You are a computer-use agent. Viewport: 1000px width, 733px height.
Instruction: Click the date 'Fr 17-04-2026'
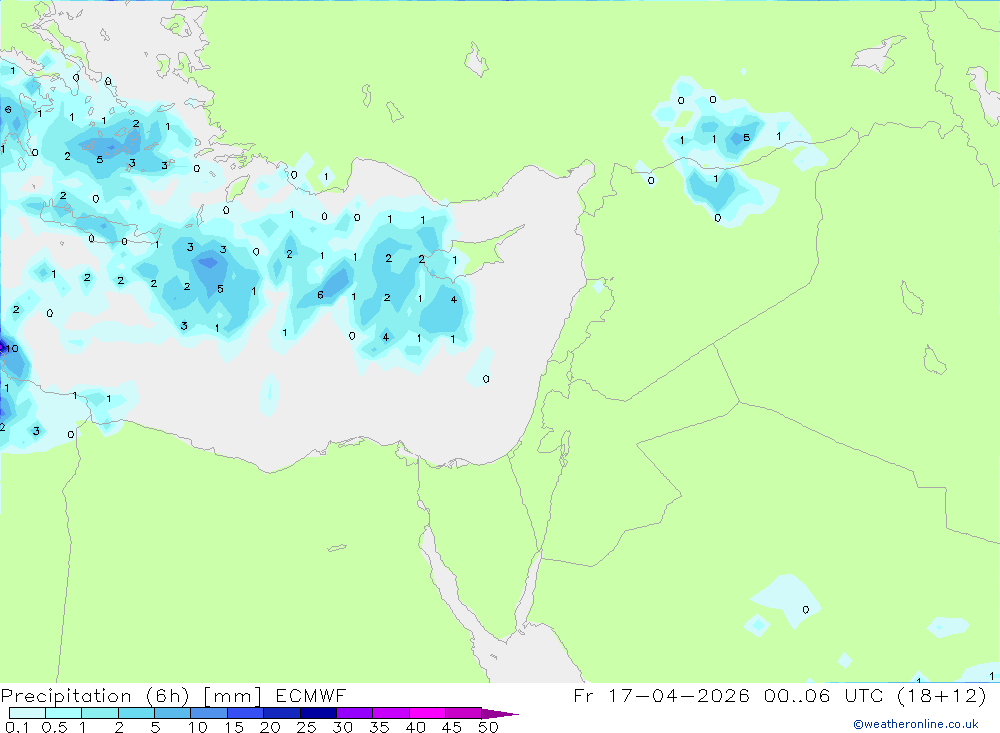[x=661, y=695]
